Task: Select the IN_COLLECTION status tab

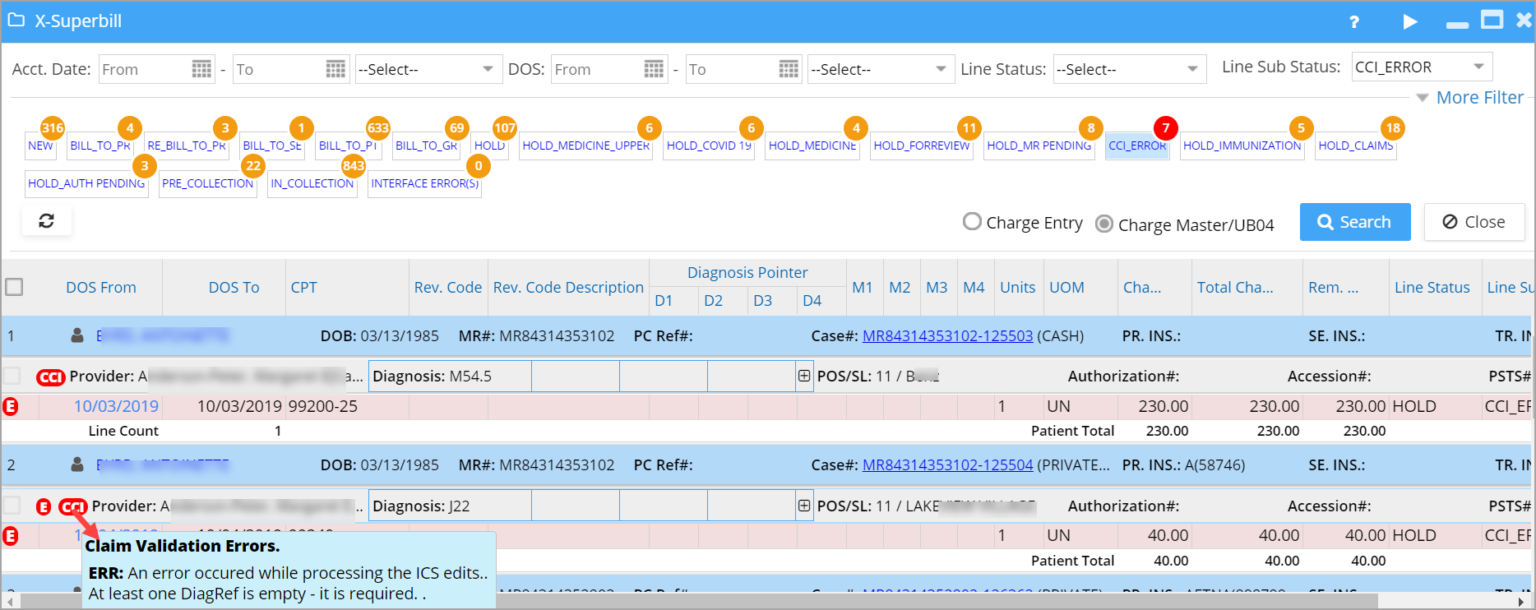Action: pos(312,184)
